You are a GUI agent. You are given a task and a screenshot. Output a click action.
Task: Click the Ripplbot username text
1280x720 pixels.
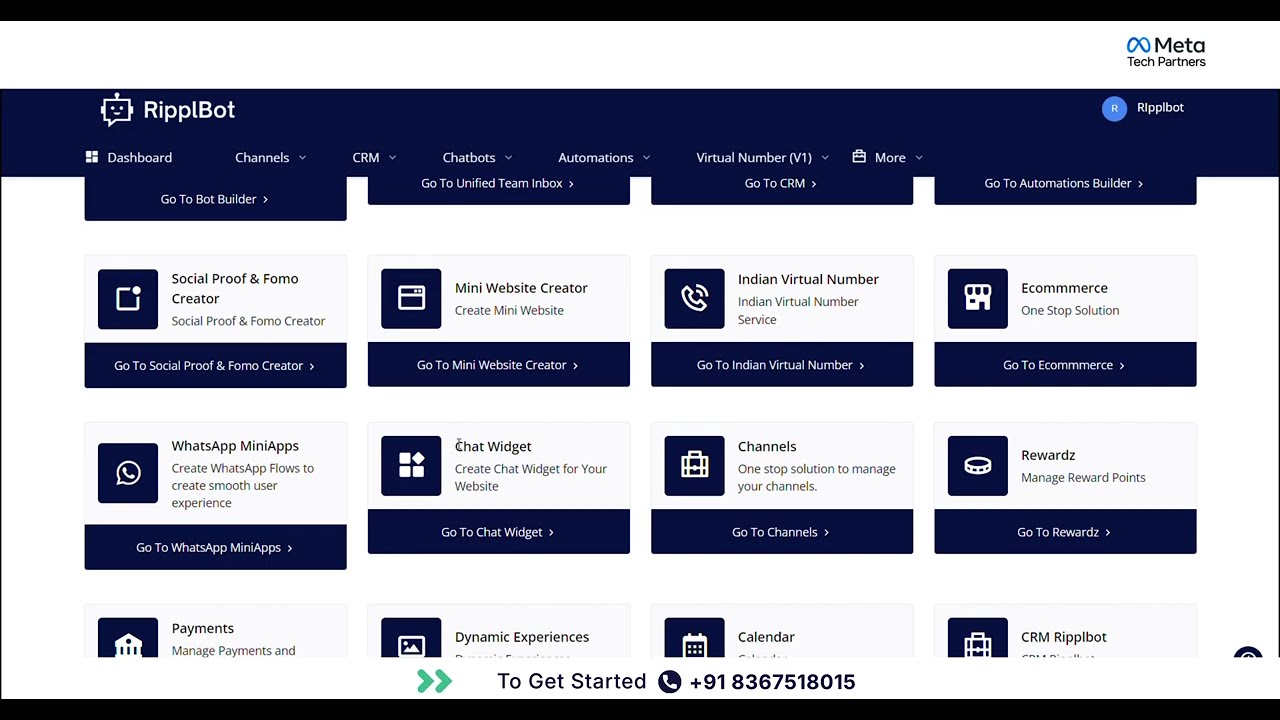[1160, 107]
